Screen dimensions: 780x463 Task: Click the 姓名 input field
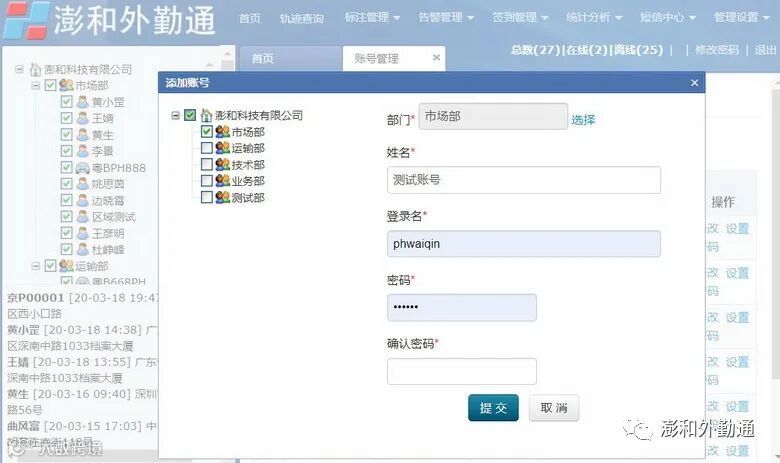524,180
